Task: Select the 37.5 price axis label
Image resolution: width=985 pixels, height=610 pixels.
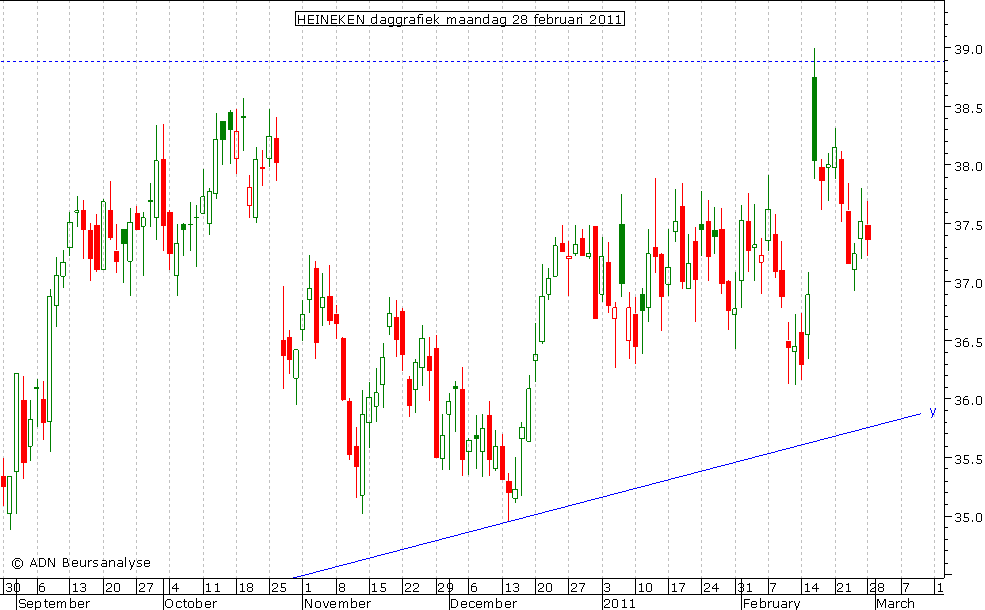Action: pos(967,225)
